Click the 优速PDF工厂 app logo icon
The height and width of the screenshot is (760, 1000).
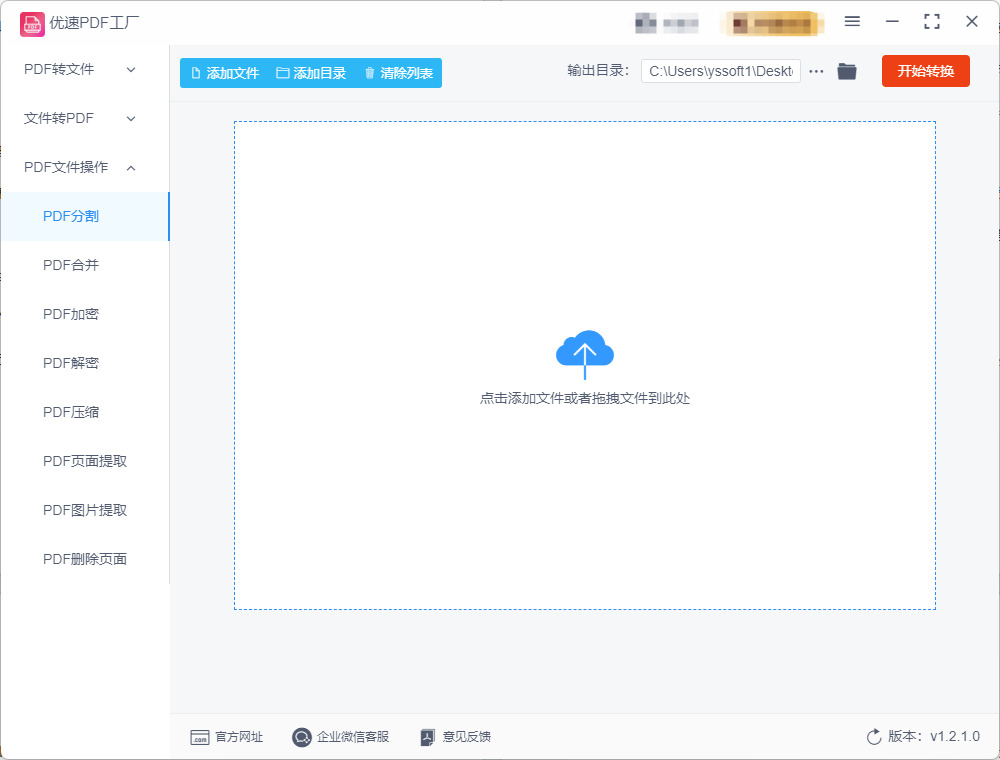click(32, 24)
